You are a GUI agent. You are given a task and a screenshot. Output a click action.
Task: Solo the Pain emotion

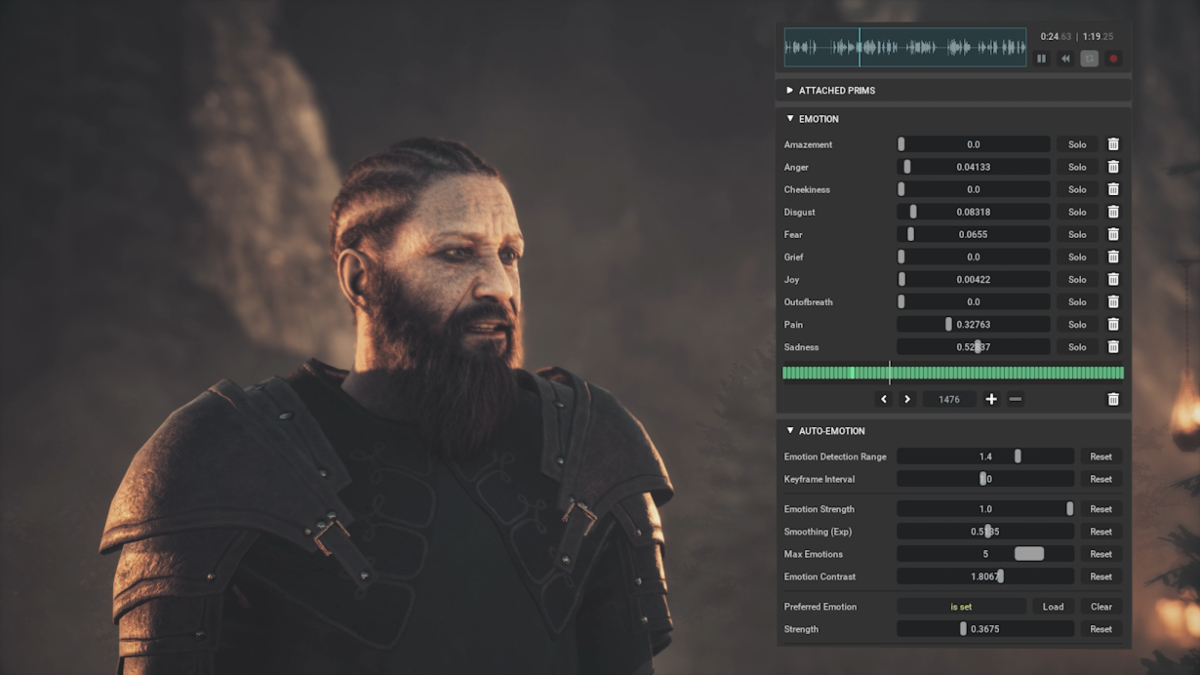click(1077, 325)
